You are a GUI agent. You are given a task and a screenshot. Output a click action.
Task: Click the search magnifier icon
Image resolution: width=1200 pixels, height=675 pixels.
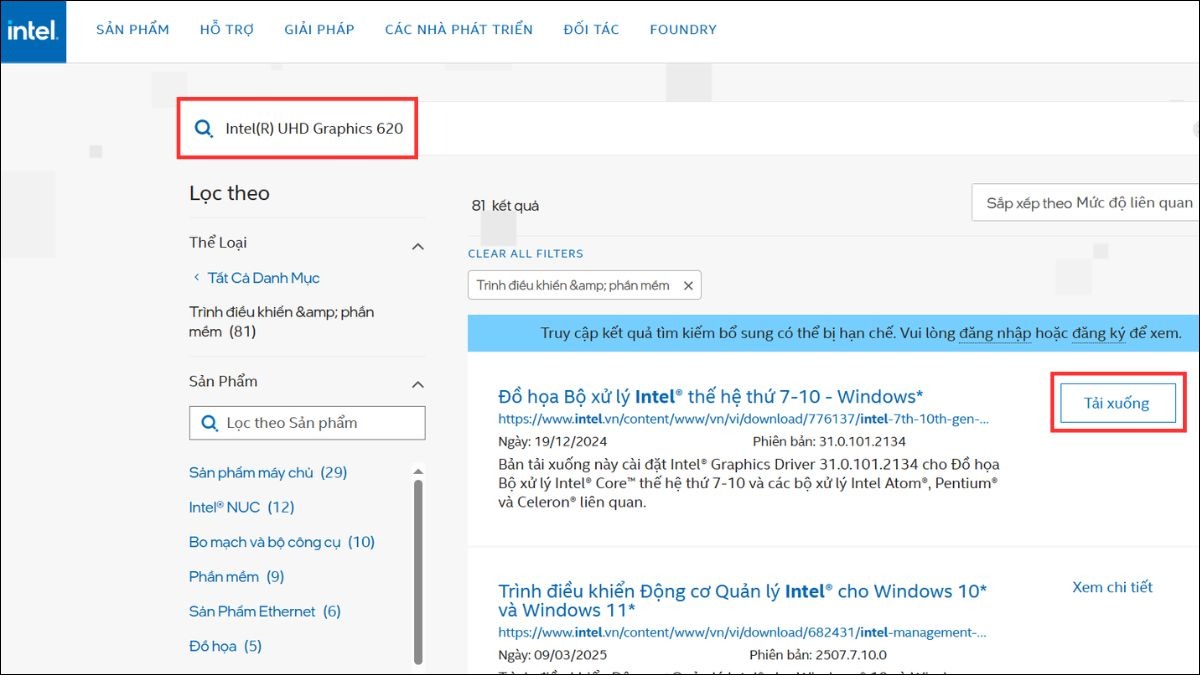pyautogui.click(x=204, y=128)
